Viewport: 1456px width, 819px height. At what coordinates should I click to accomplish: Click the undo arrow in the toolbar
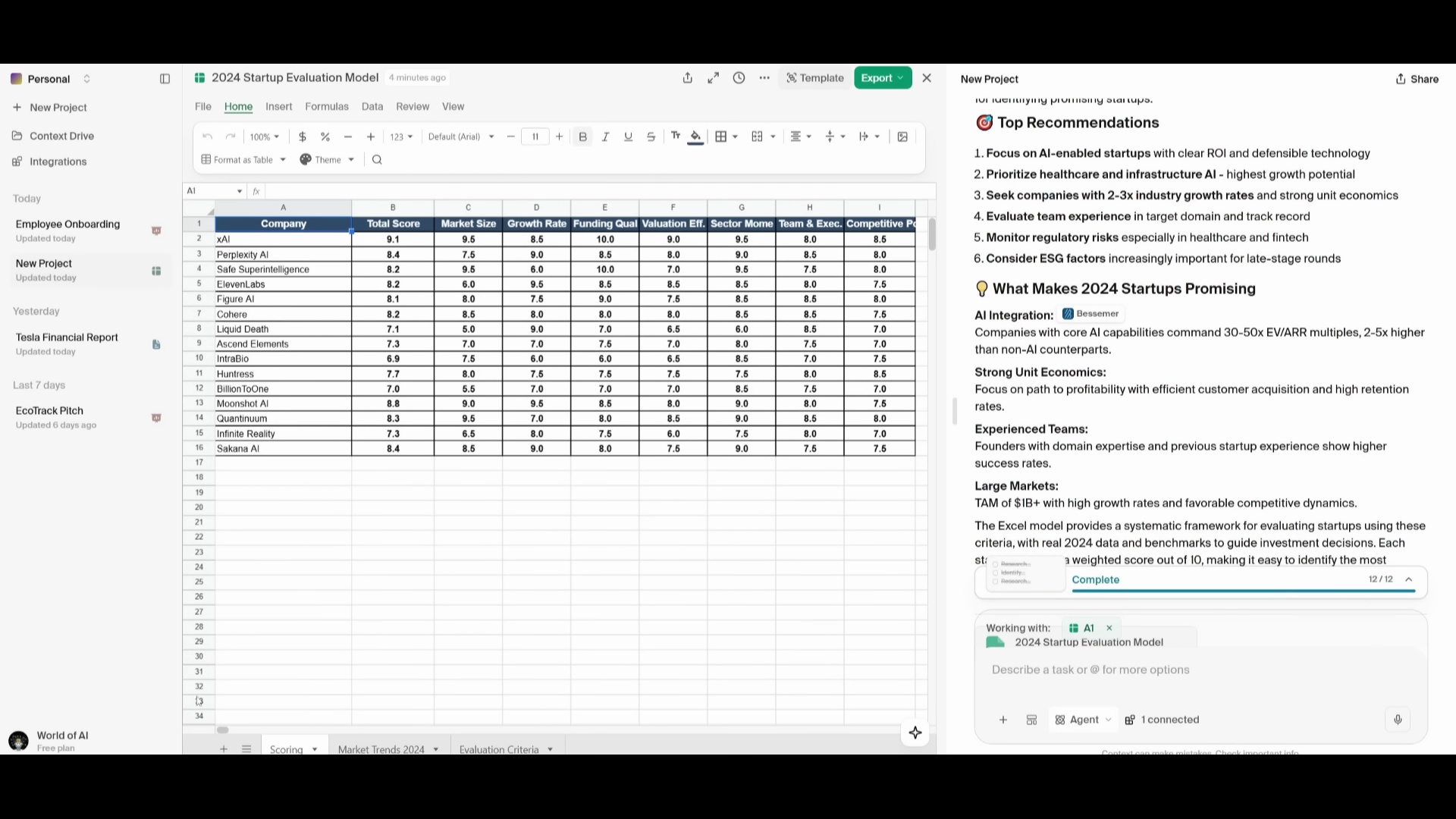pos(207,137)
